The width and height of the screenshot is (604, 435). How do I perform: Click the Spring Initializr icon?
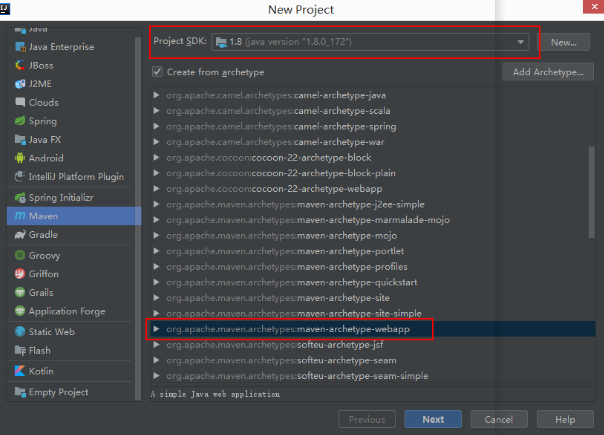tap(20, 198)
